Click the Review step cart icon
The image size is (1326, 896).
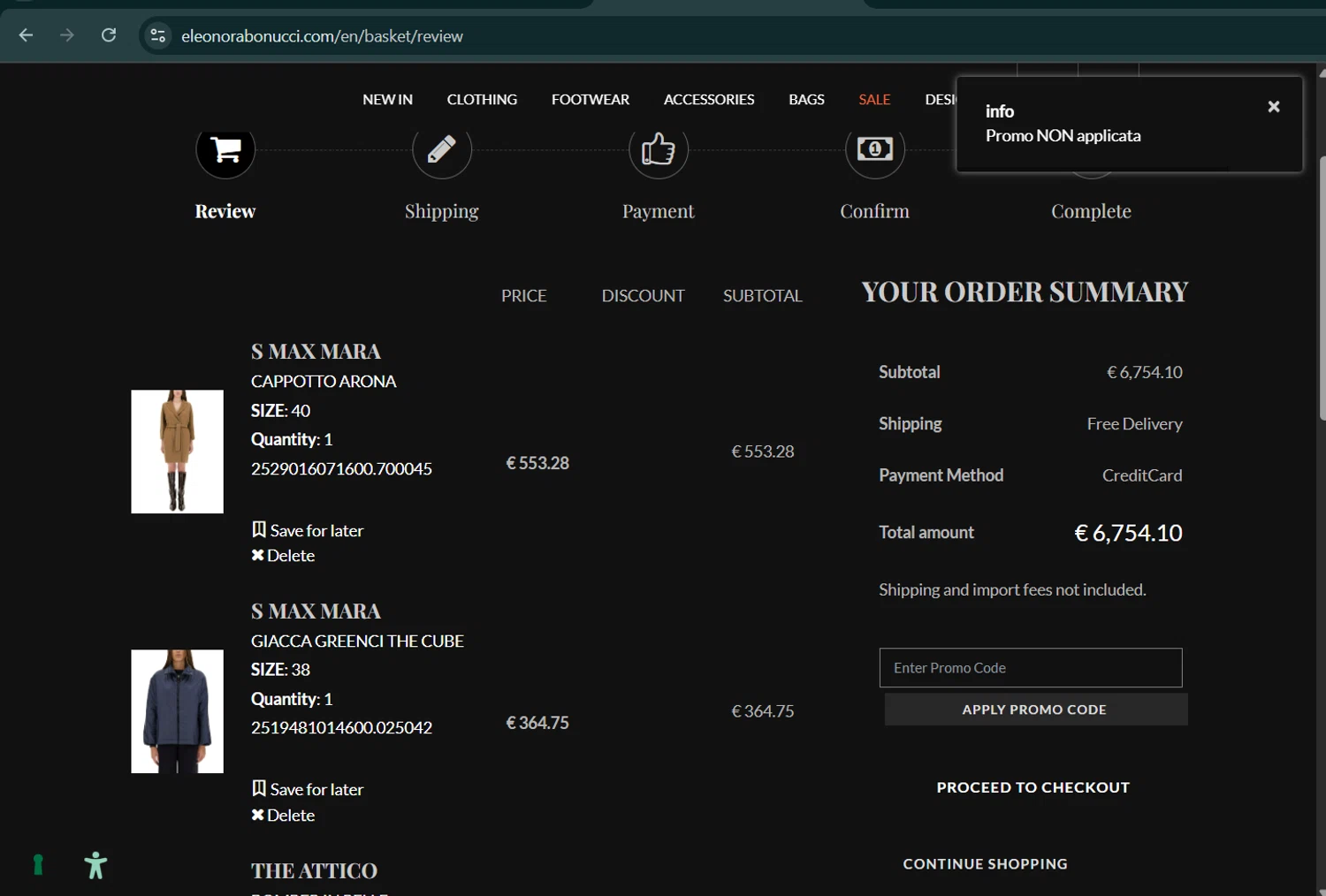(225, 149)
